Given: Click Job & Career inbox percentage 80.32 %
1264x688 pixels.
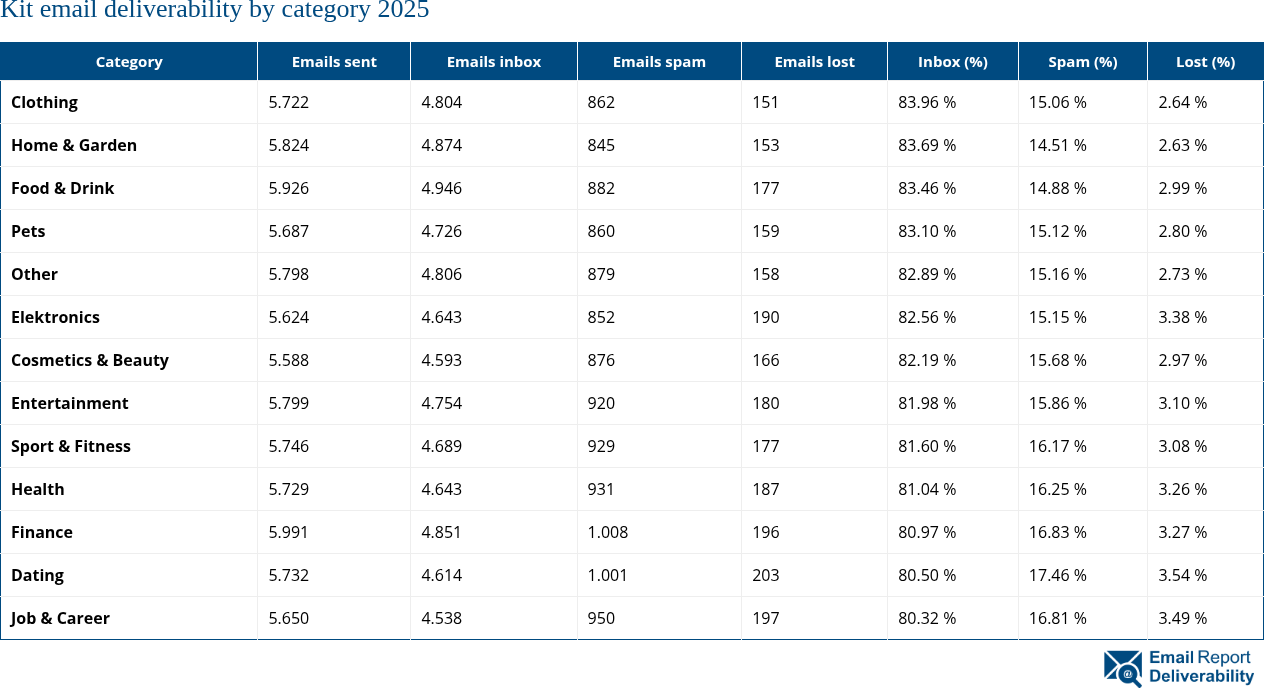Looking at the screenshot, I should click(927, 618).
